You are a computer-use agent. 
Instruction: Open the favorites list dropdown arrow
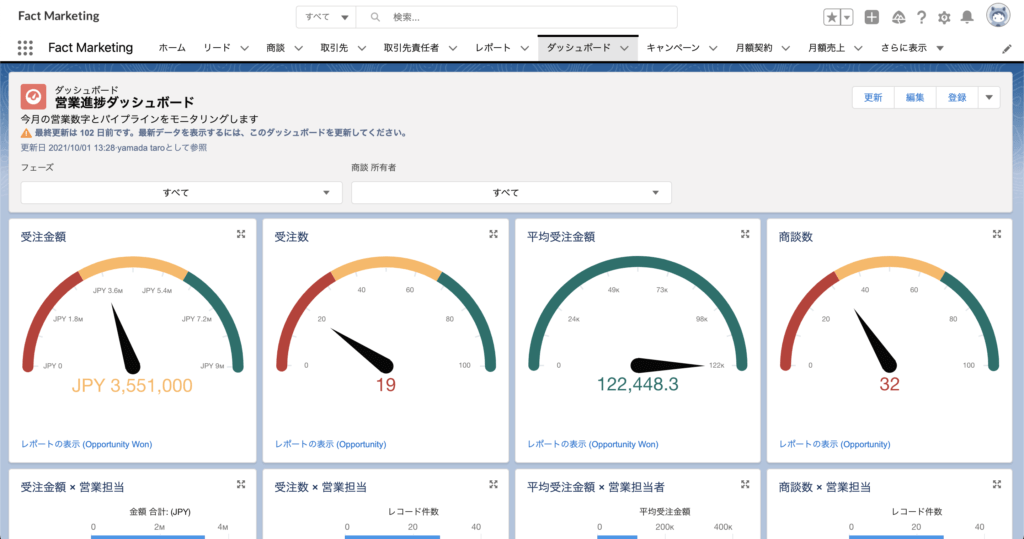point(846,18)
